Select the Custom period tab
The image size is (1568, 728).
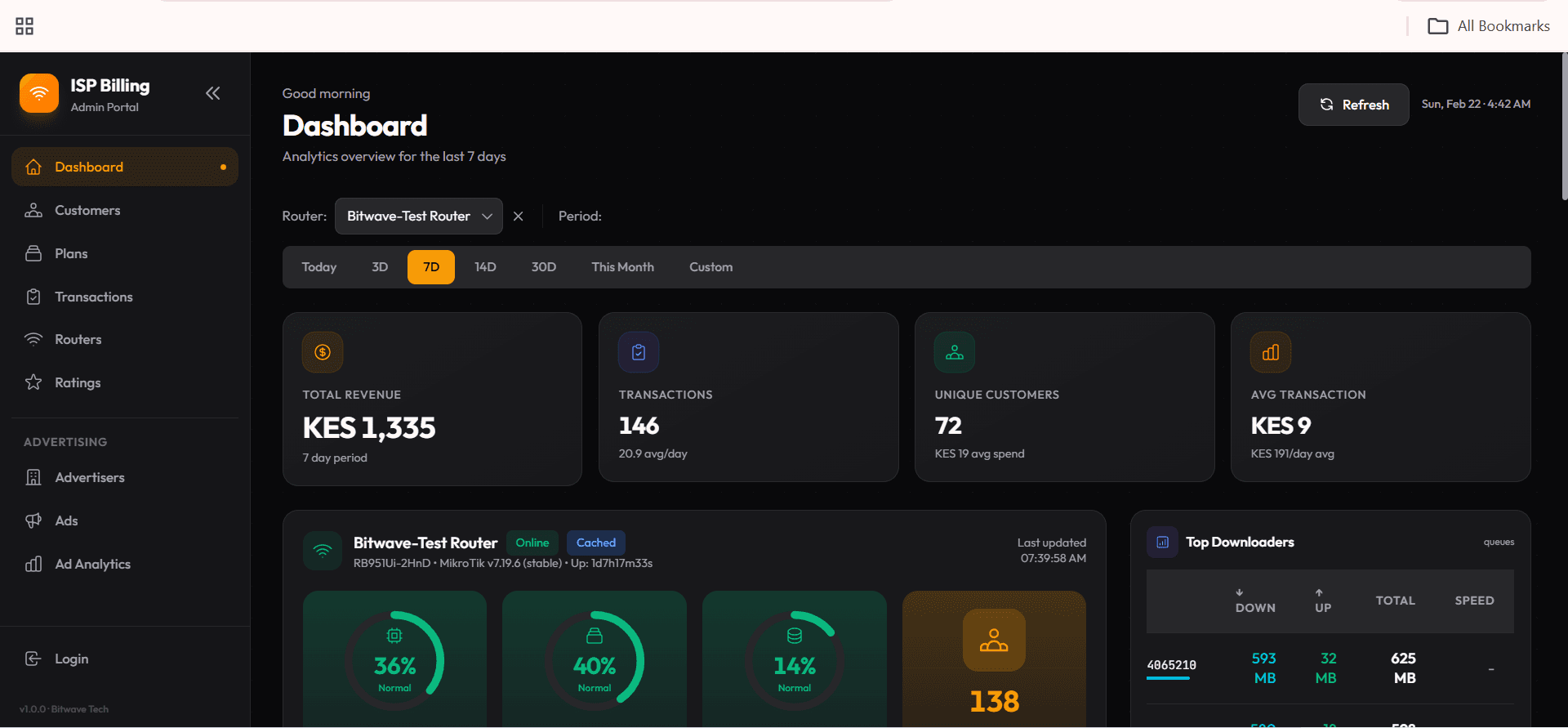[711, 267]
